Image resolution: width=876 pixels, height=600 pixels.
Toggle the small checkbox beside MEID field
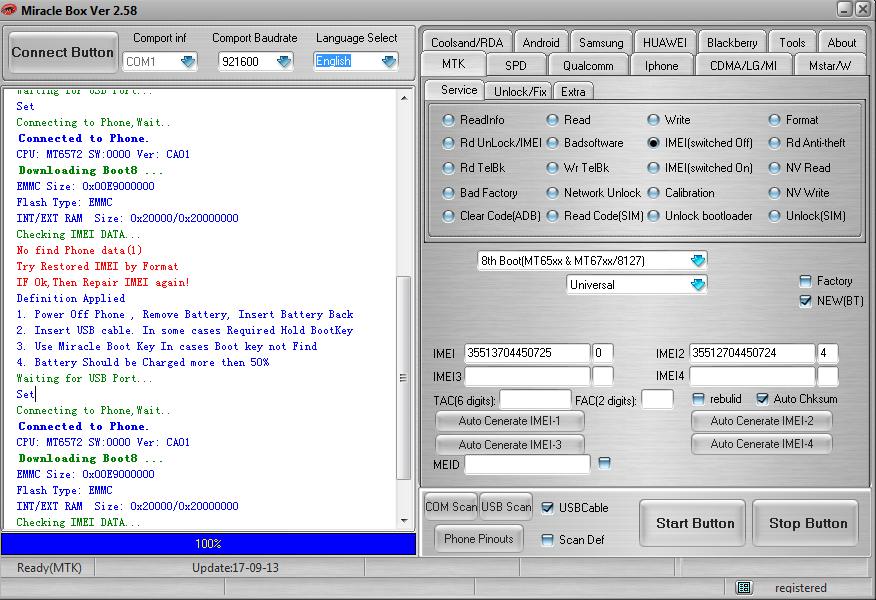coord(604,463)
